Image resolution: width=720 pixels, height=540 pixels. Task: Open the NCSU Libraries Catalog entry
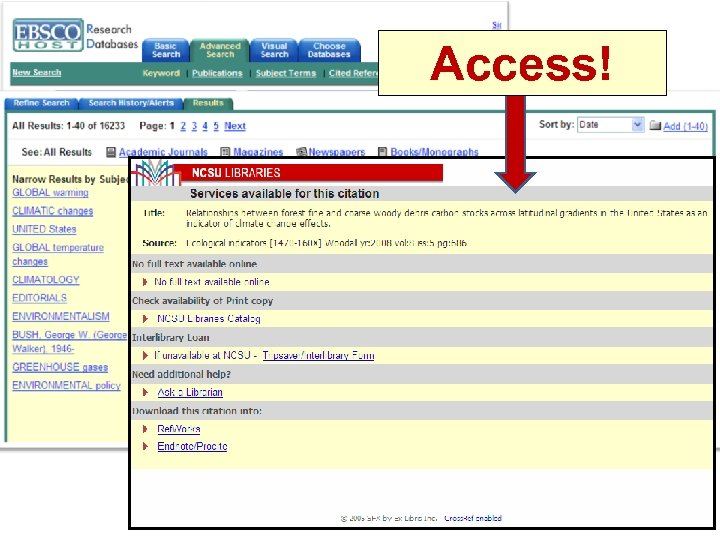point(209,319)
